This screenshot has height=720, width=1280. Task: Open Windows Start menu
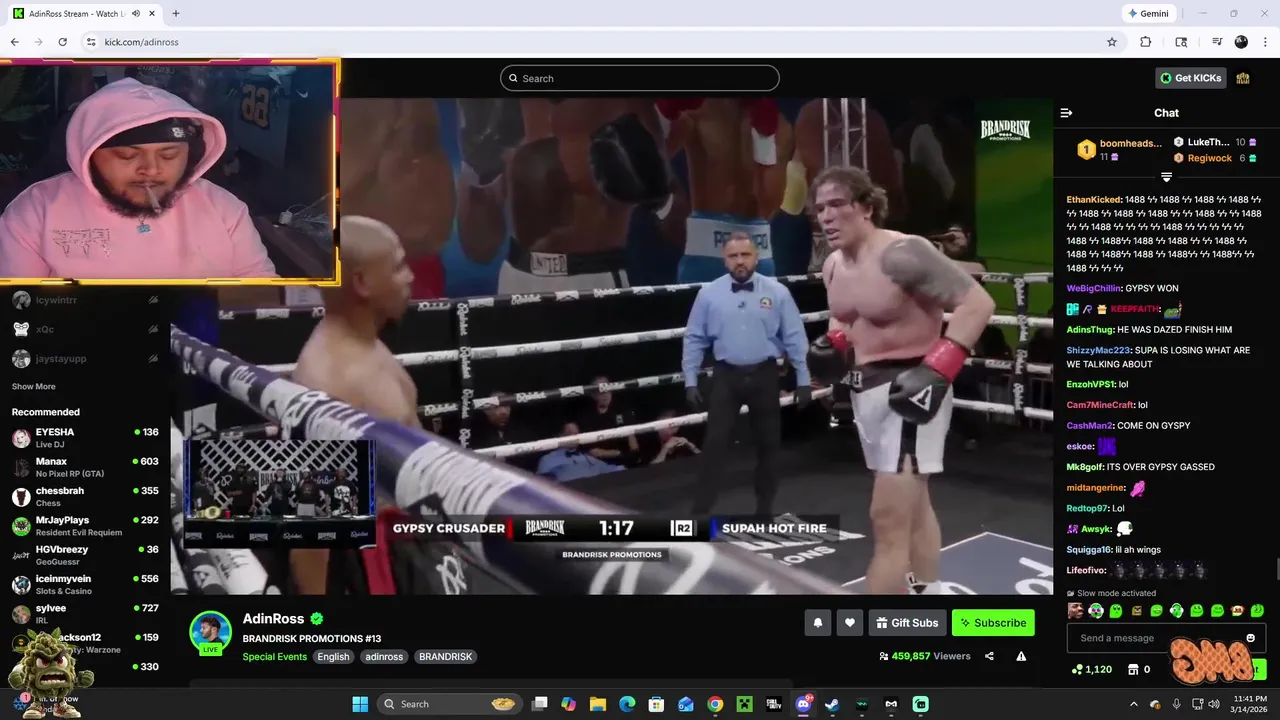point(360,704)
